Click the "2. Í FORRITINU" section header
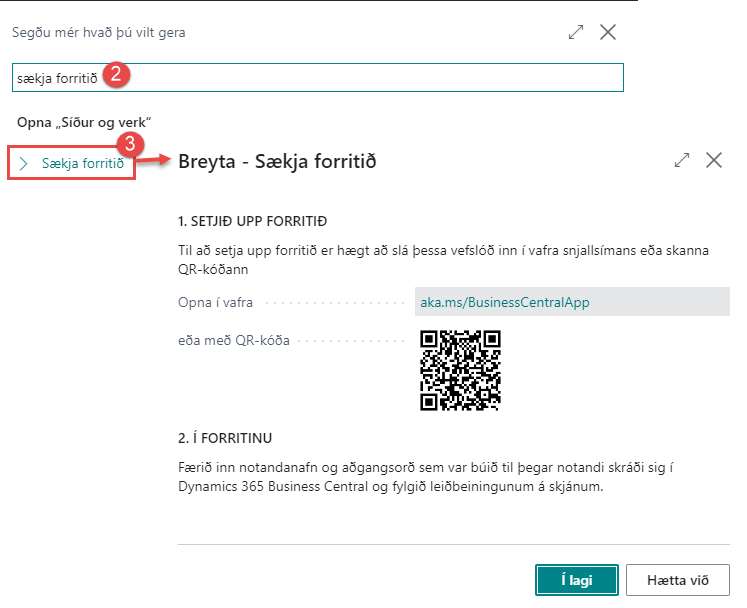 point(232,438)
